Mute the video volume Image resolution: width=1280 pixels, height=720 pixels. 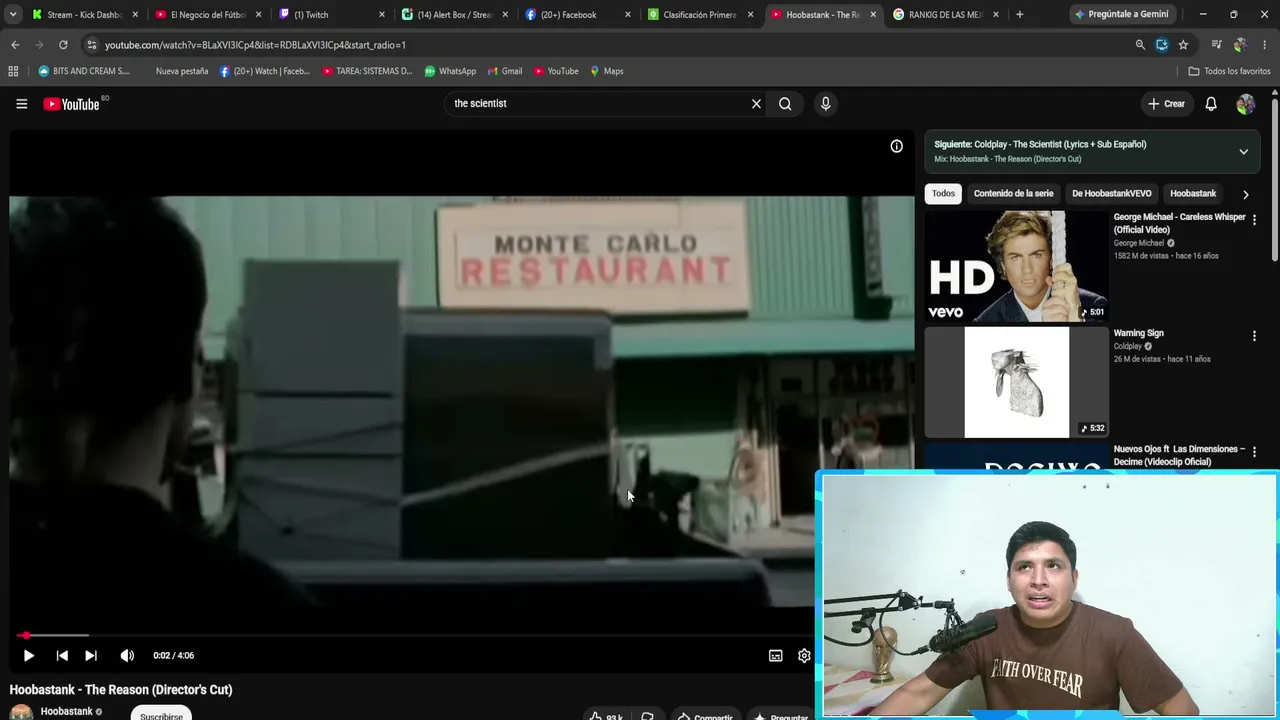(x=127, y=656)
